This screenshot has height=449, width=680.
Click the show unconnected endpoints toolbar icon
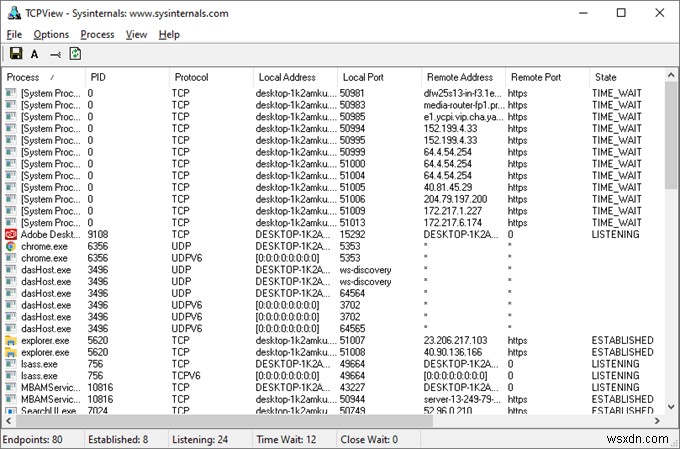tap(55, 55)
